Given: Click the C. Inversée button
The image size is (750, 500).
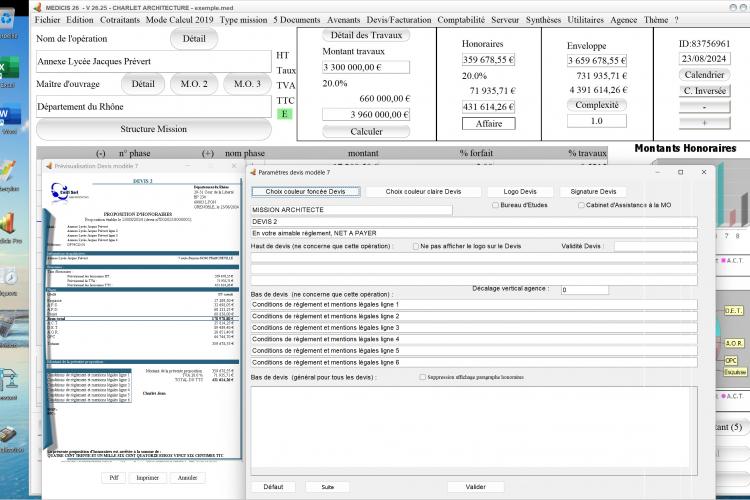Looking at the screenshot, I should tap(705, 91).
